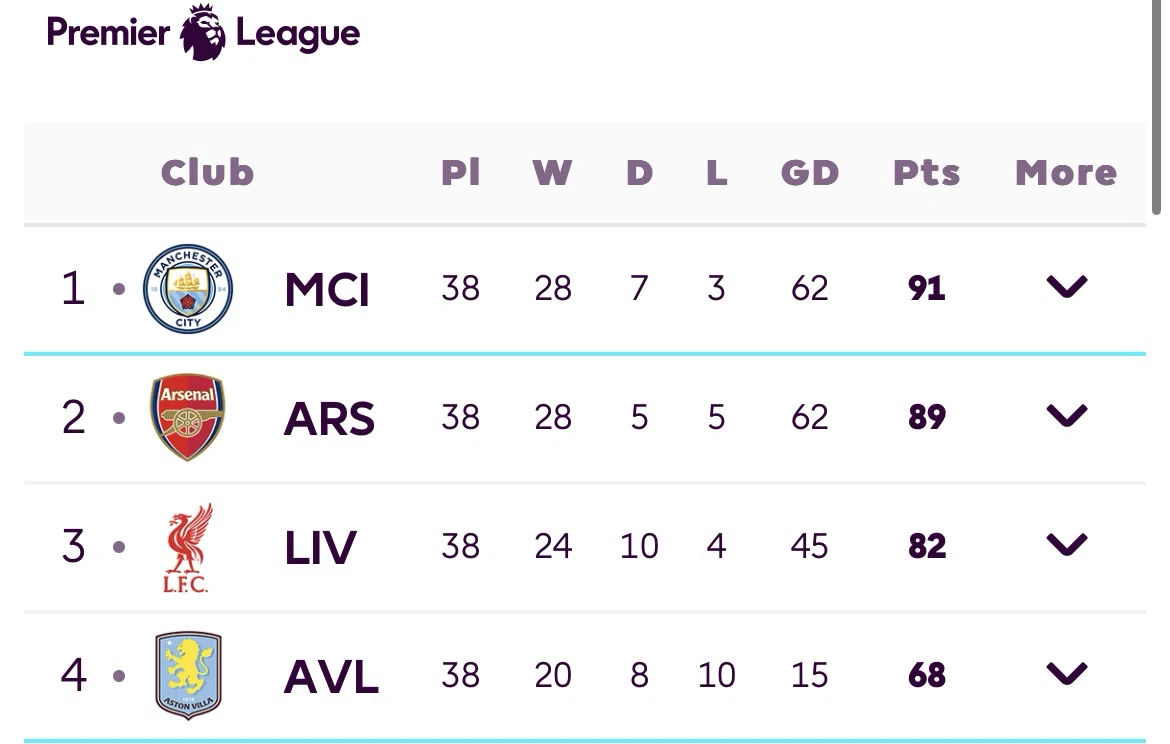
Task: Click the Arsenal club crest
Action: tap(187, 417)
